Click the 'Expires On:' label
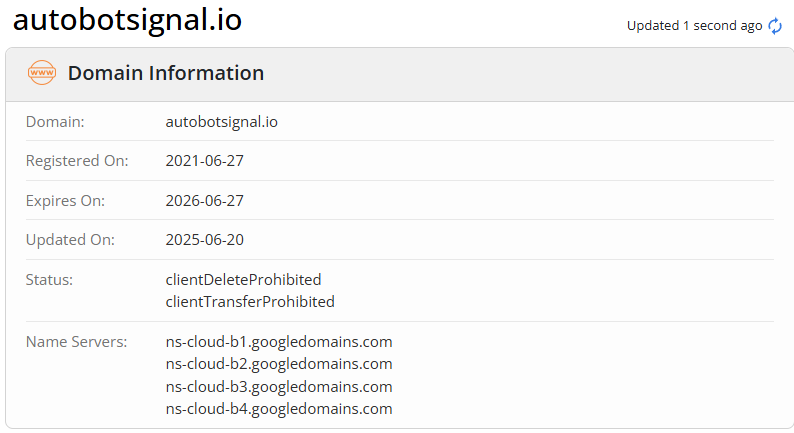Viewport: 794px width, 433px height. 65,201
